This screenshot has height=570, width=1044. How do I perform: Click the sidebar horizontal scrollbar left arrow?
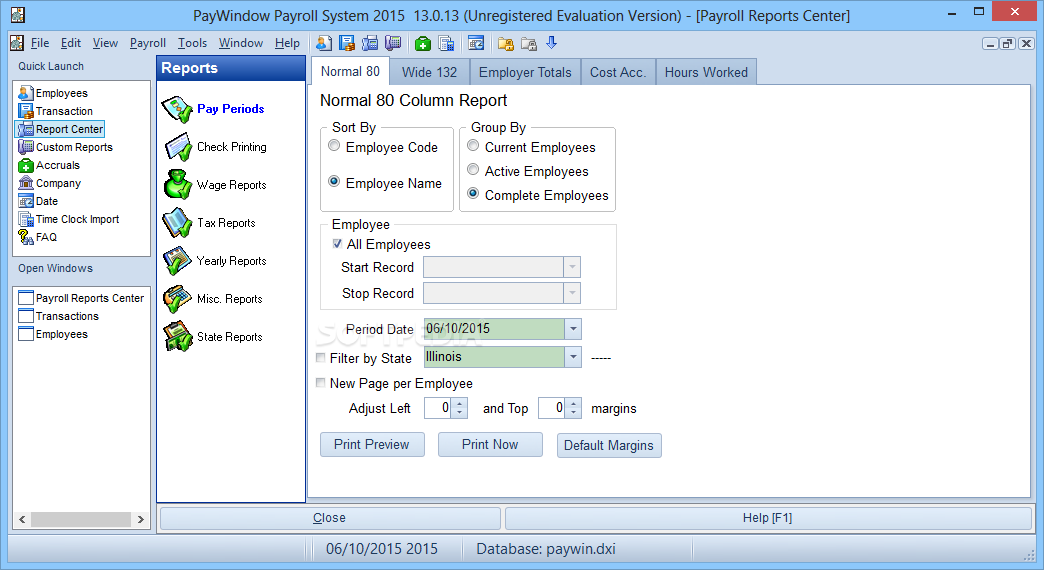[23, 519]
